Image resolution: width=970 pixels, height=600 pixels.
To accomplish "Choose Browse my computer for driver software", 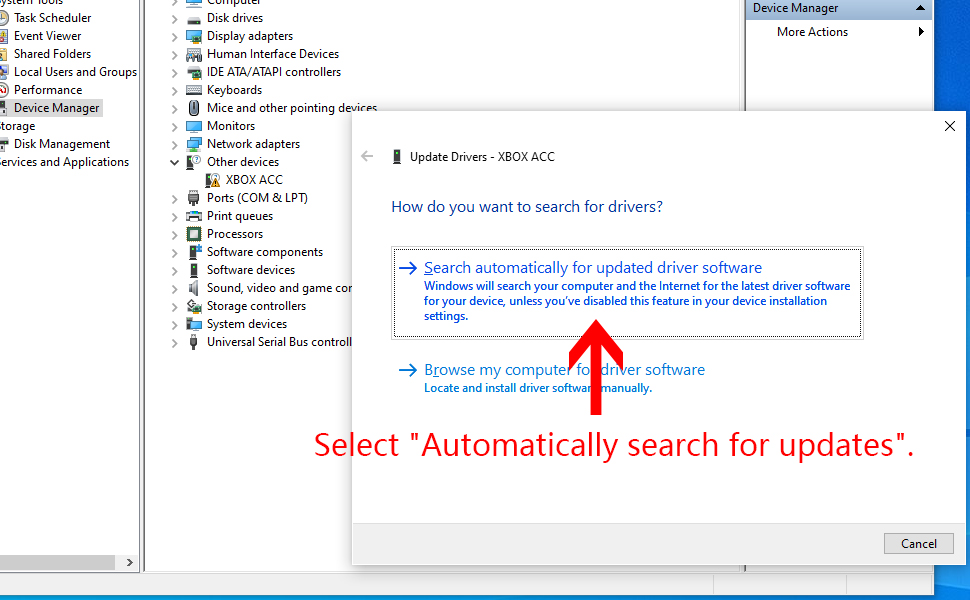I will coord(564,370).
